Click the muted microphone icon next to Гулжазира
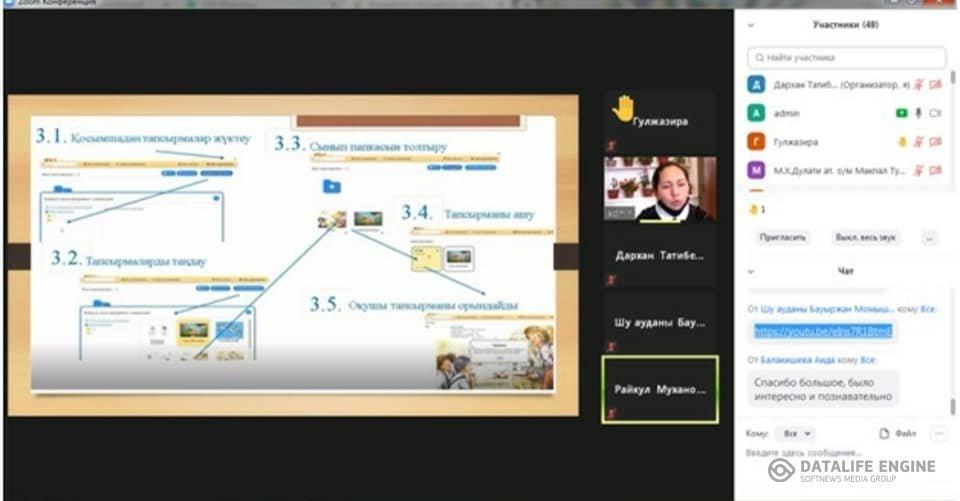 click(x=918, y=142)
